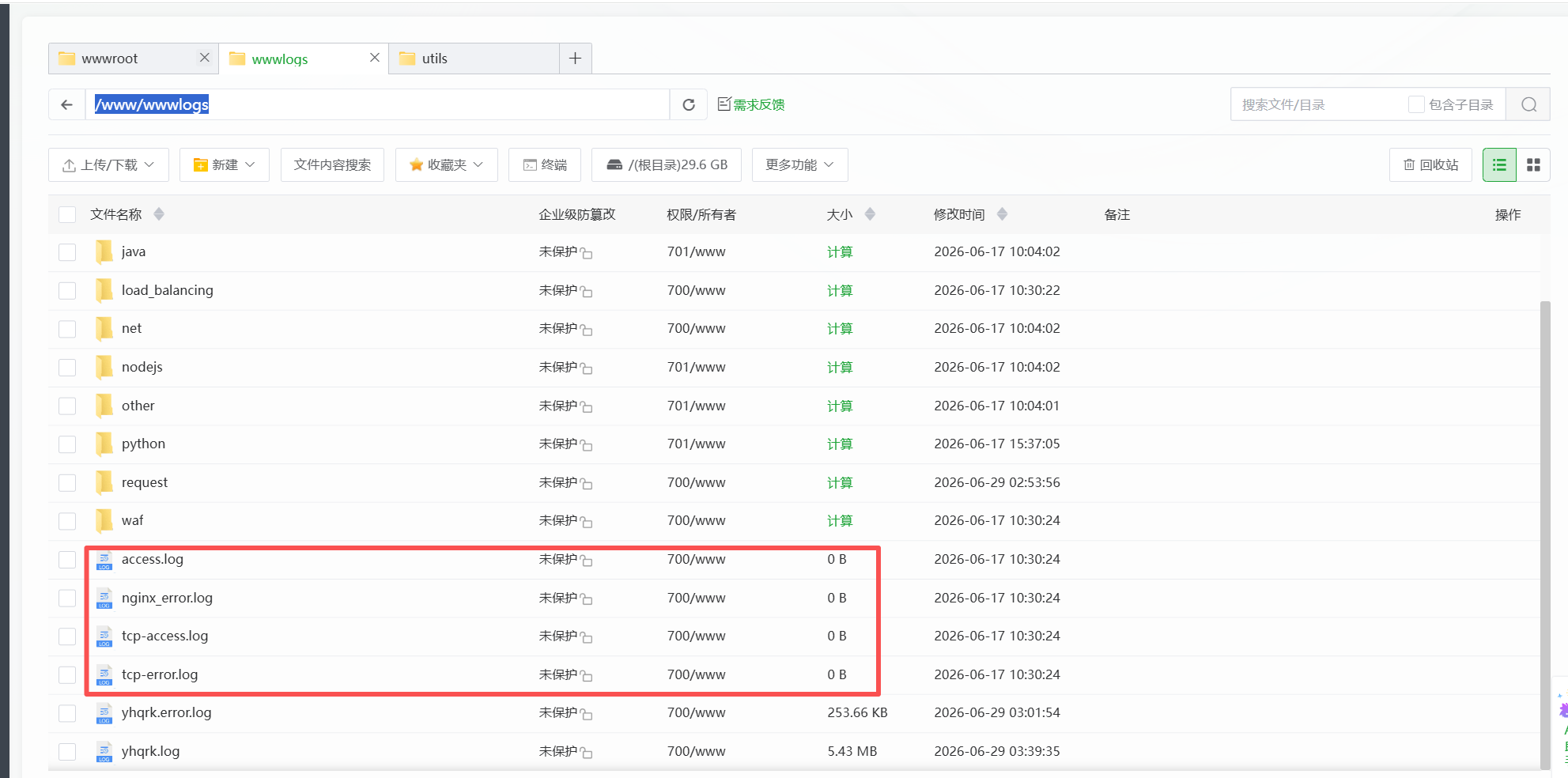The width and height of the screenshot is (1568, 778).
Task: Click the 253.66 KB size value
Action: point(858,712)
